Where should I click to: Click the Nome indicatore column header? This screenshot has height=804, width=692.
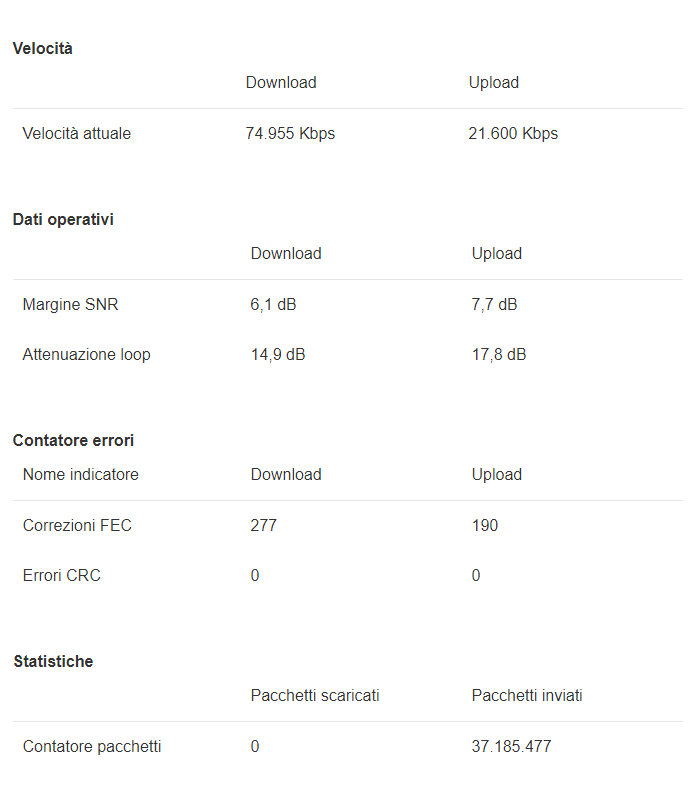pos(81,474)
